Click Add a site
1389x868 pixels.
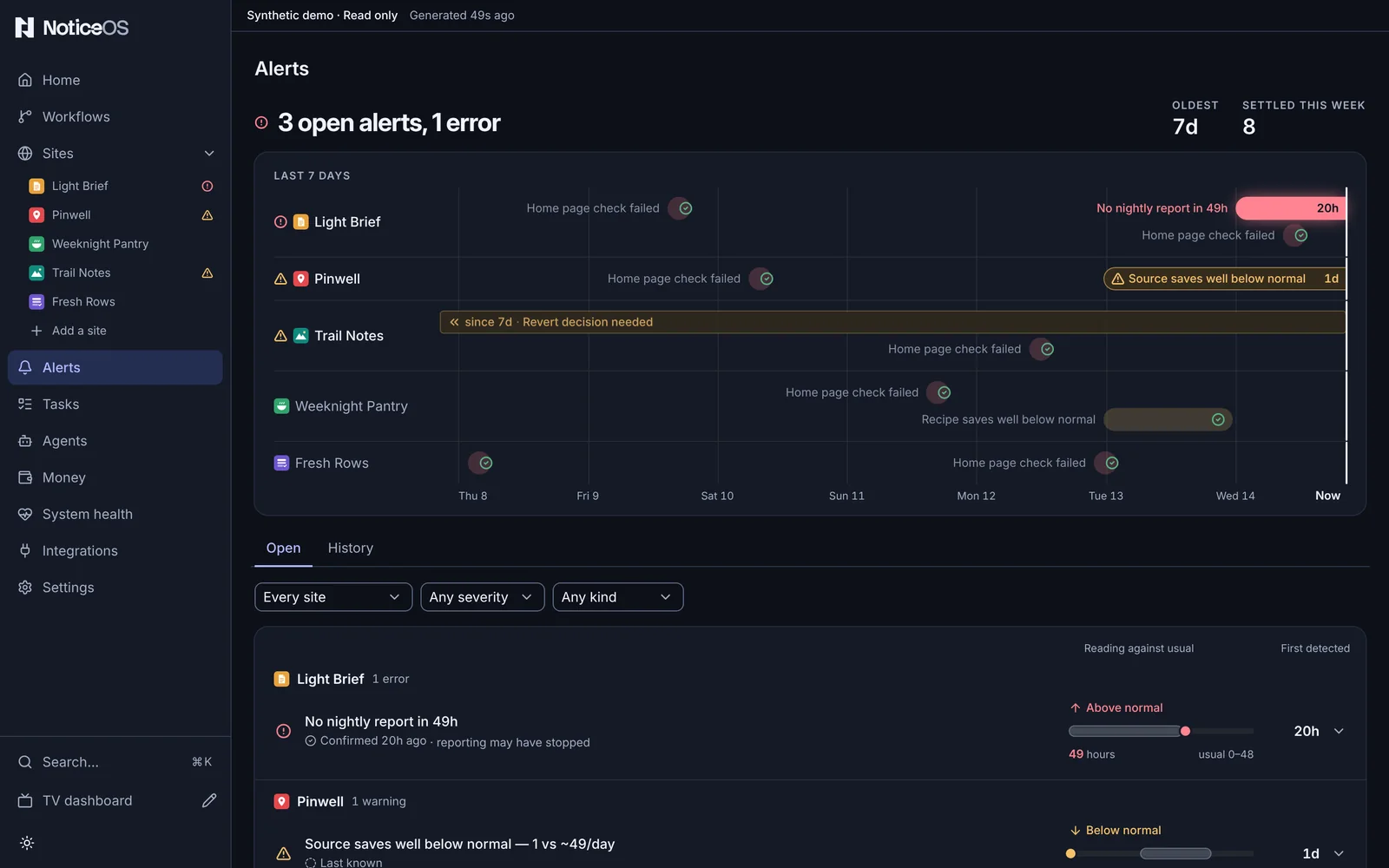pyautogui.click(x=79, y=331)
